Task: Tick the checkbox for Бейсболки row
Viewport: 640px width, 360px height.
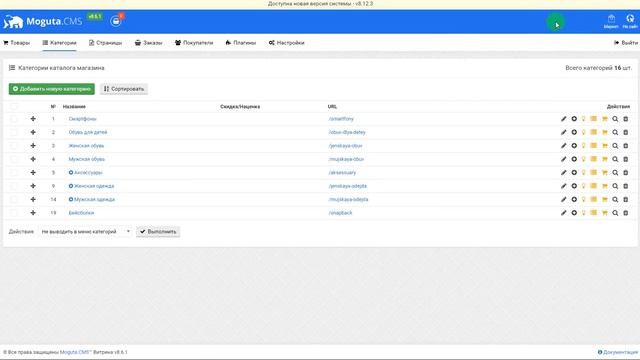Action: click(14, 213)
